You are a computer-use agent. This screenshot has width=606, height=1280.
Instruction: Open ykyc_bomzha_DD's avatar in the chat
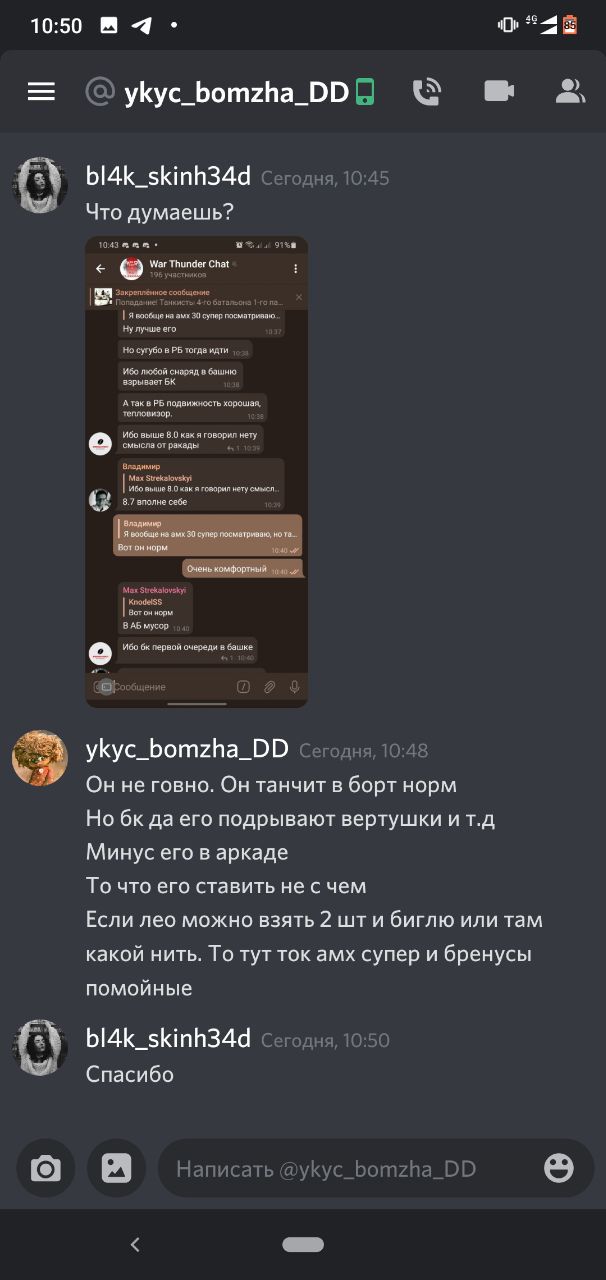tap(40, 758)
